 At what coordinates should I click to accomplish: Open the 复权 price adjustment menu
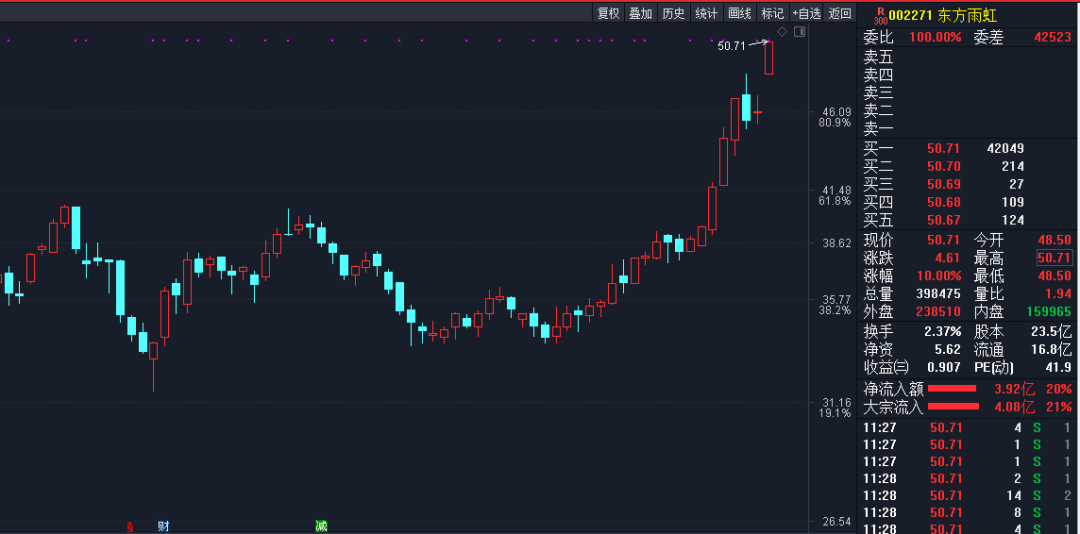(609, 13)
